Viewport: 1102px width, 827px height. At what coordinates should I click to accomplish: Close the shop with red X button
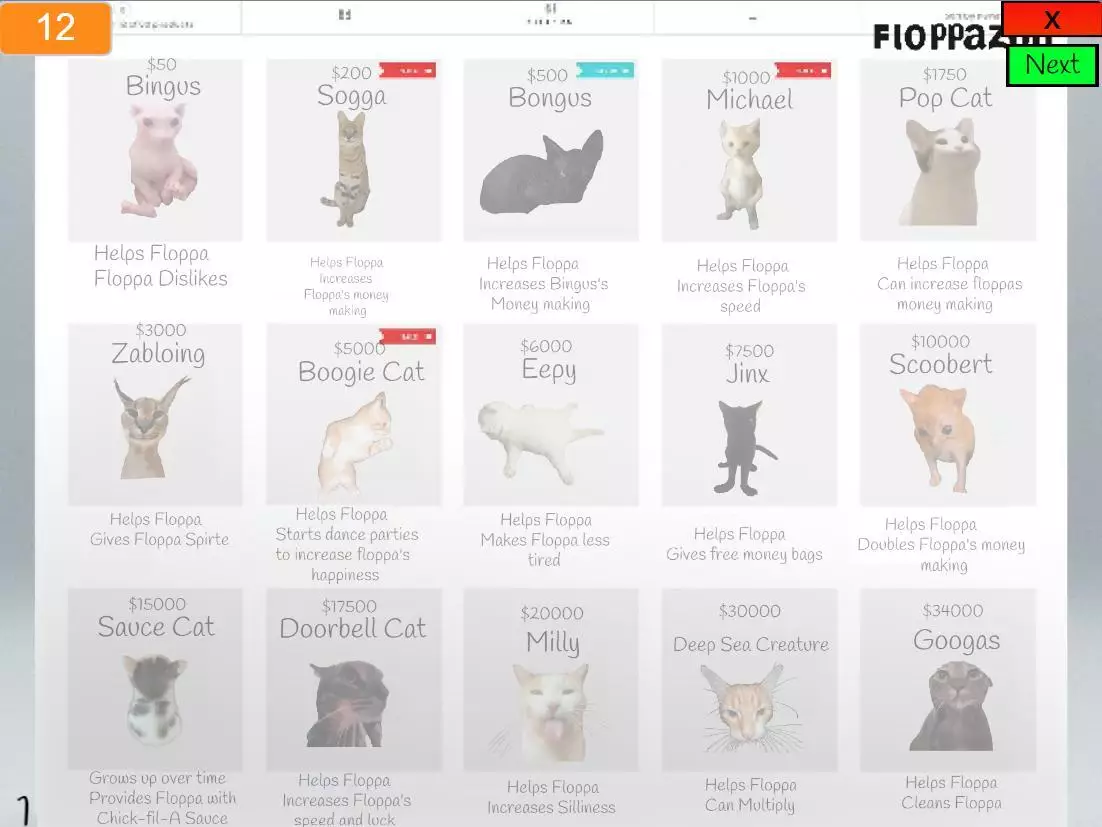tap(1051, 19)
